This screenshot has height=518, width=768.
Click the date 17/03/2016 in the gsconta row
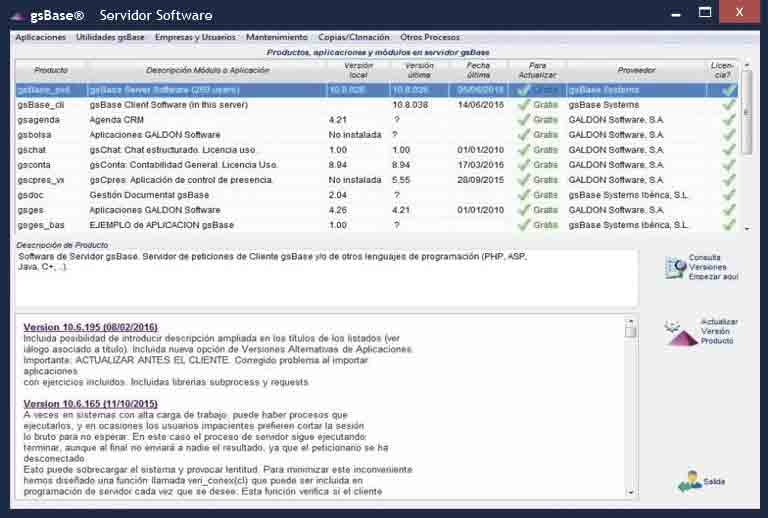[480, 165]
